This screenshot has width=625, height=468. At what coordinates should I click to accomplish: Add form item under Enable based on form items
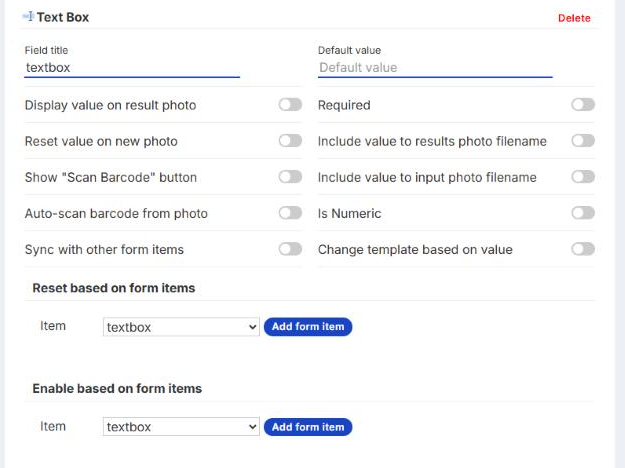point(308,427)
